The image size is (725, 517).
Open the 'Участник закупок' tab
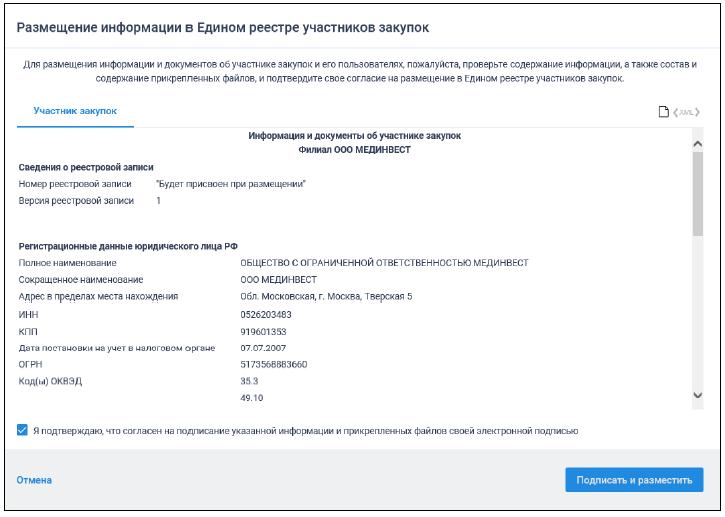click(x=75, y=111)
